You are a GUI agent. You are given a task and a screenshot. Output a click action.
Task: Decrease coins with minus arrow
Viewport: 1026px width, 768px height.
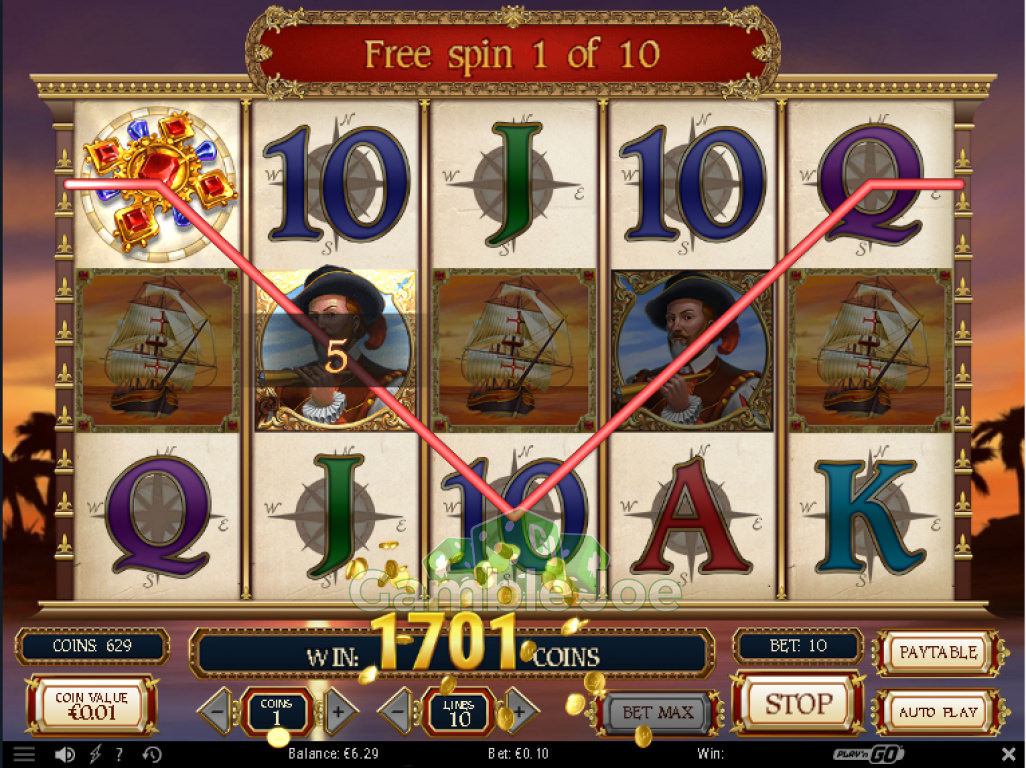[x=218, y=712]
